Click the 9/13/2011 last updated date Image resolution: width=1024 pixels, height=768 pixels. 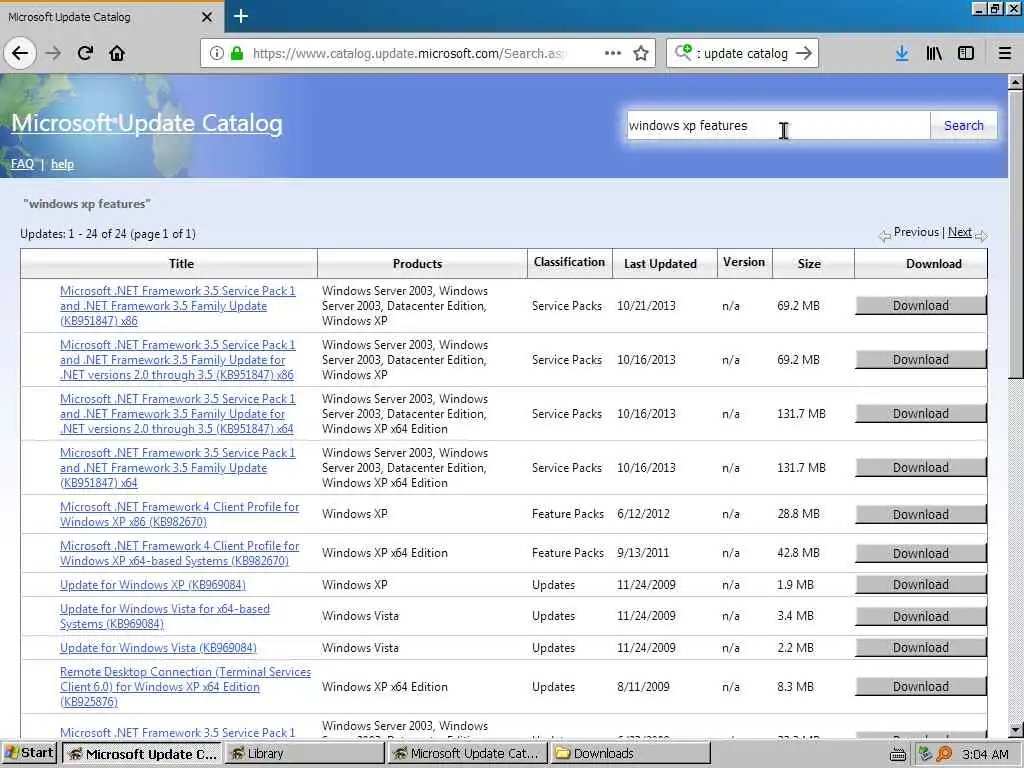[643, 552]
